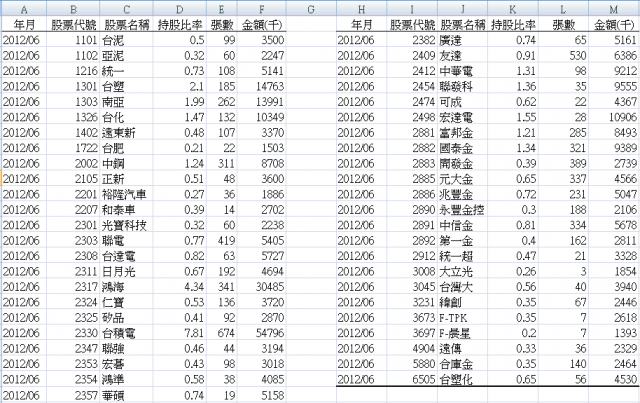Click the 大立光 stock name cell

pyautogui.click(x=462, y=271)
